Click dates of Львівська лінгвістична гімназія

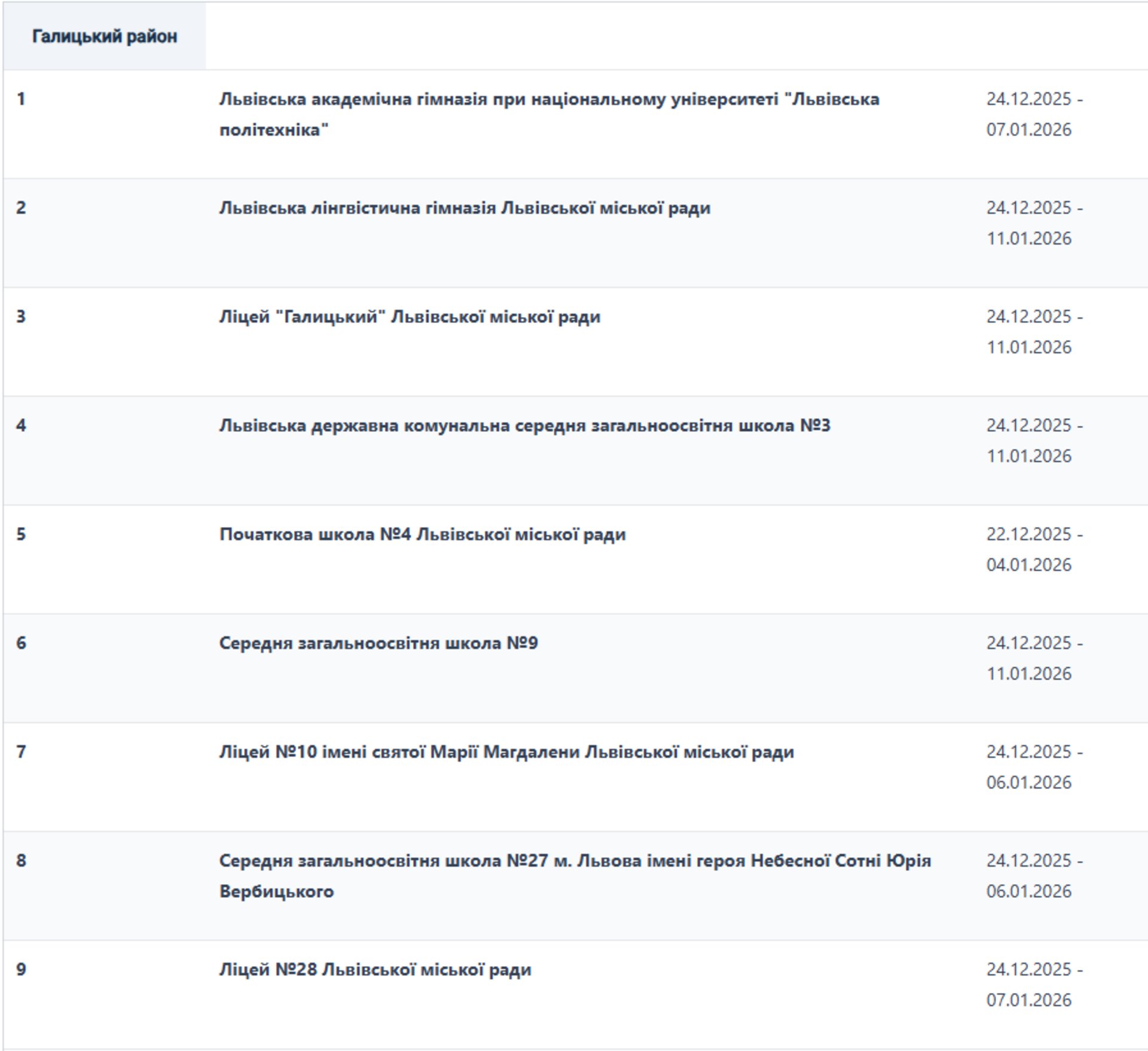coord(1034,223)
